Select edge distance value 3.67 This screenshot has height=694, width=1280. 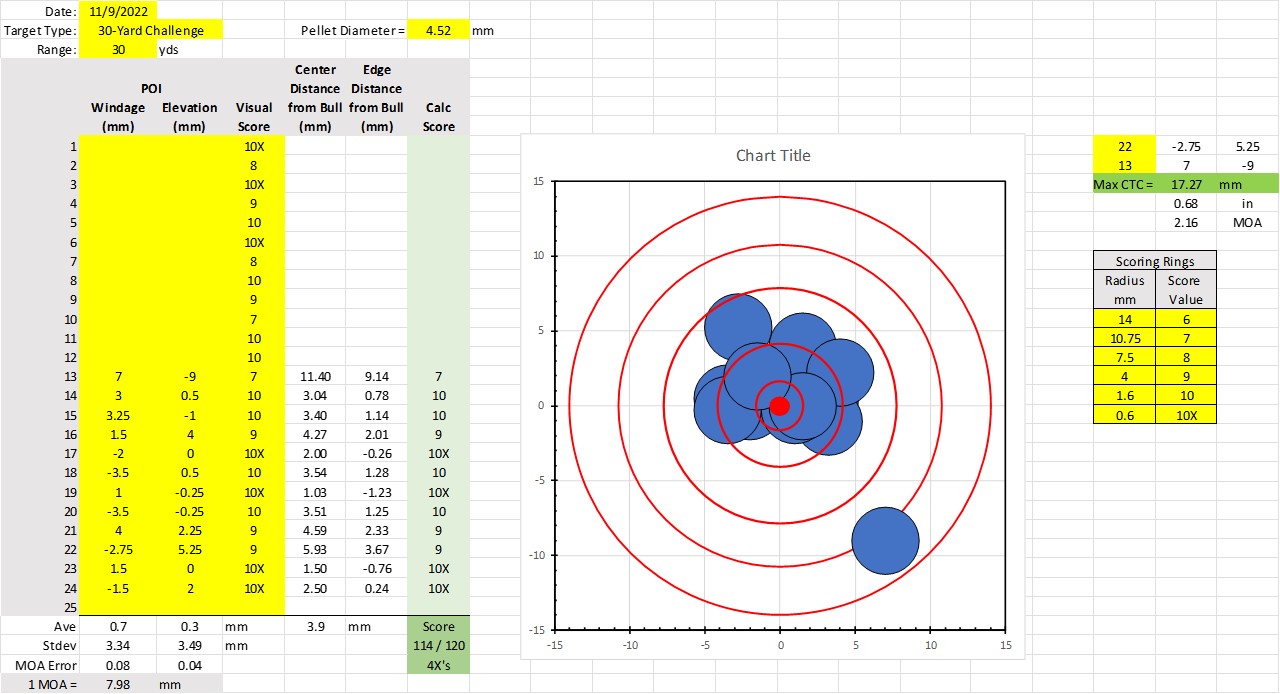tap(377, 550)
